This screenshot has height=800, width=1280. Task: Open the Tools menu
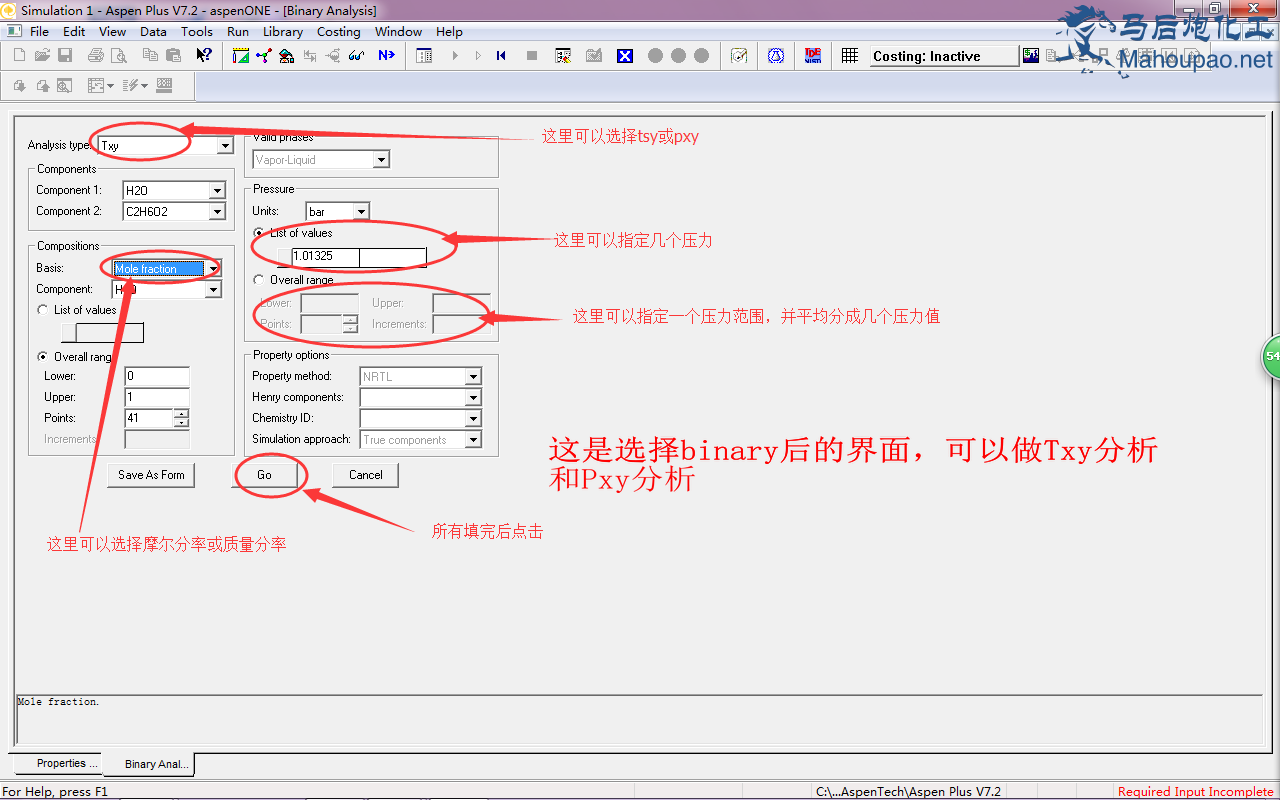pos(196,31)
